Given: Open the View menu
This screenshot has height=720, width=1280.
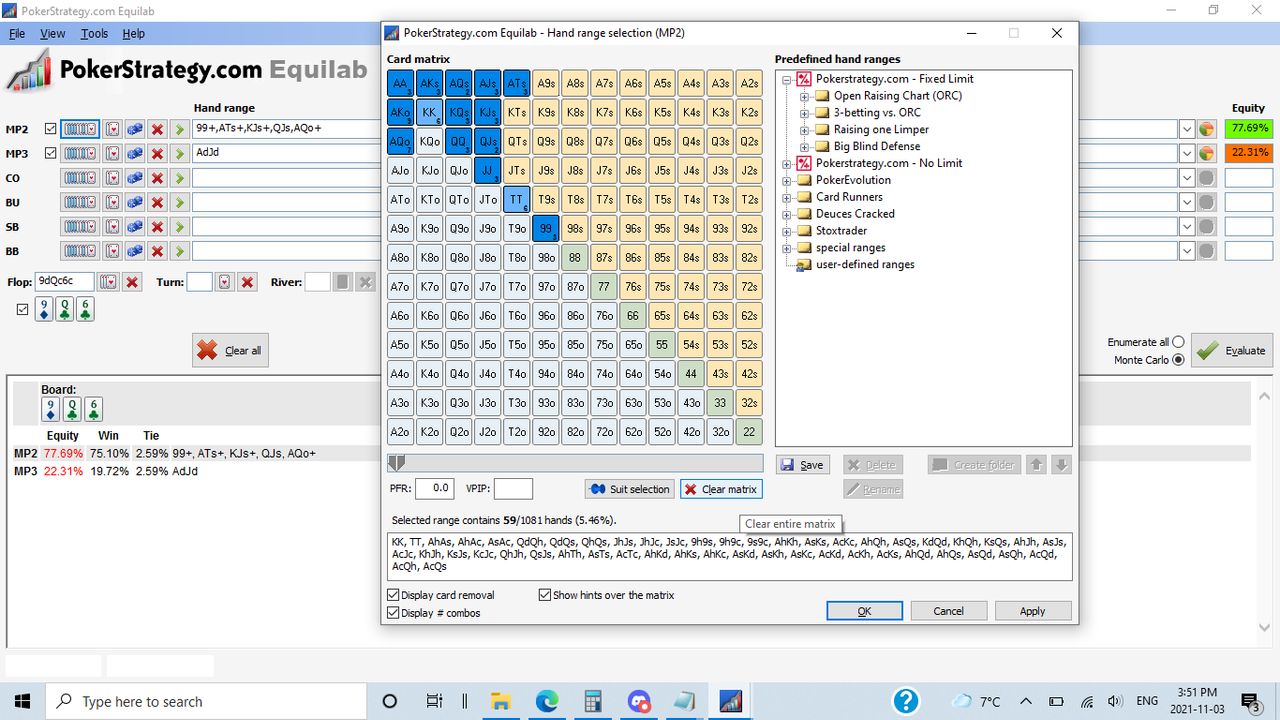Looking at the screenshot, I should click(53, 33).
